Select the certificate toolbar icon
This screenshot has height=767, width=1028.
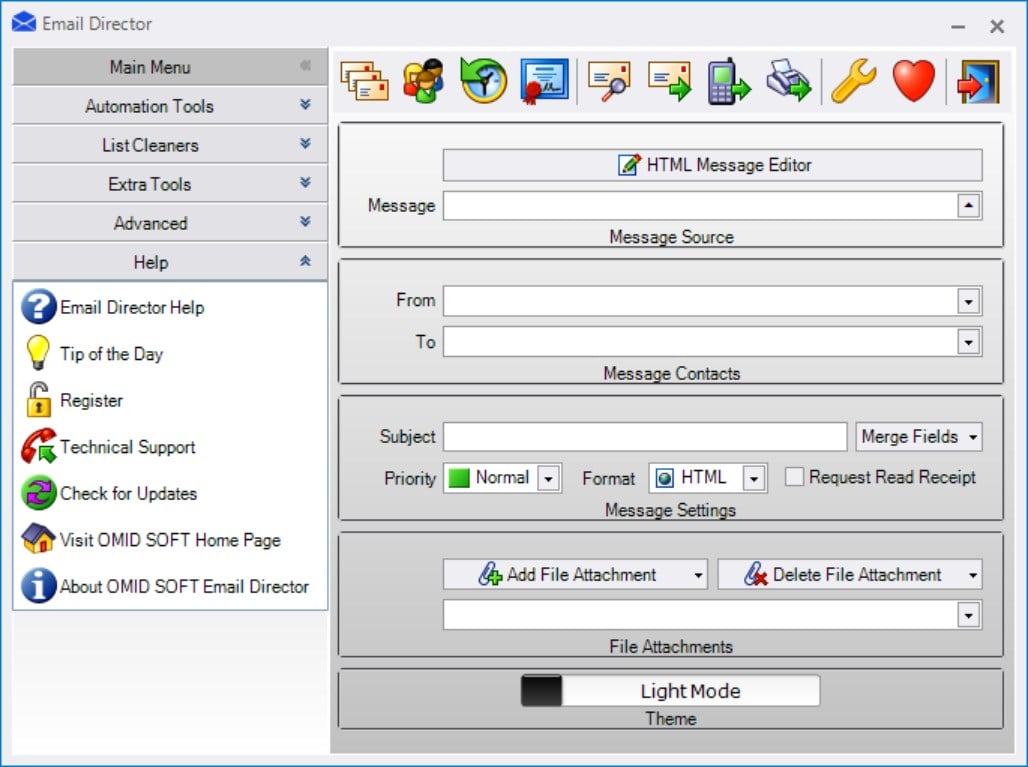pos(544,81)
